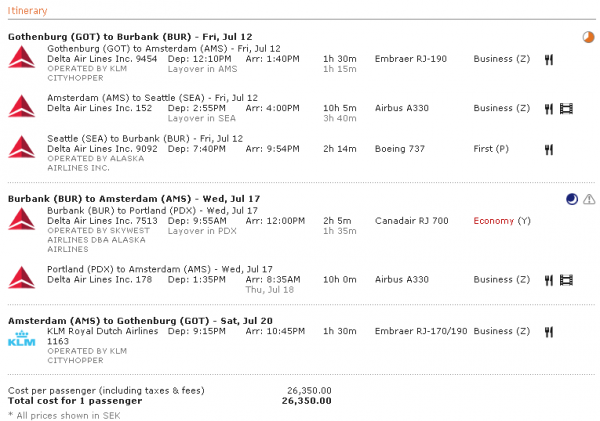The image size is (600, 421).
Task: Click movie icon on Portland to Amsterdam flight
Action: 567,279
